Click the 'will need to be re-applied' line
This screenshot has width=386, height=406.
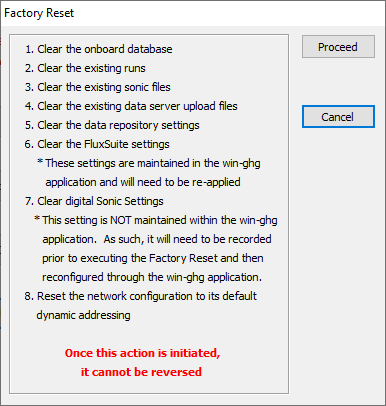coord(143,182)
